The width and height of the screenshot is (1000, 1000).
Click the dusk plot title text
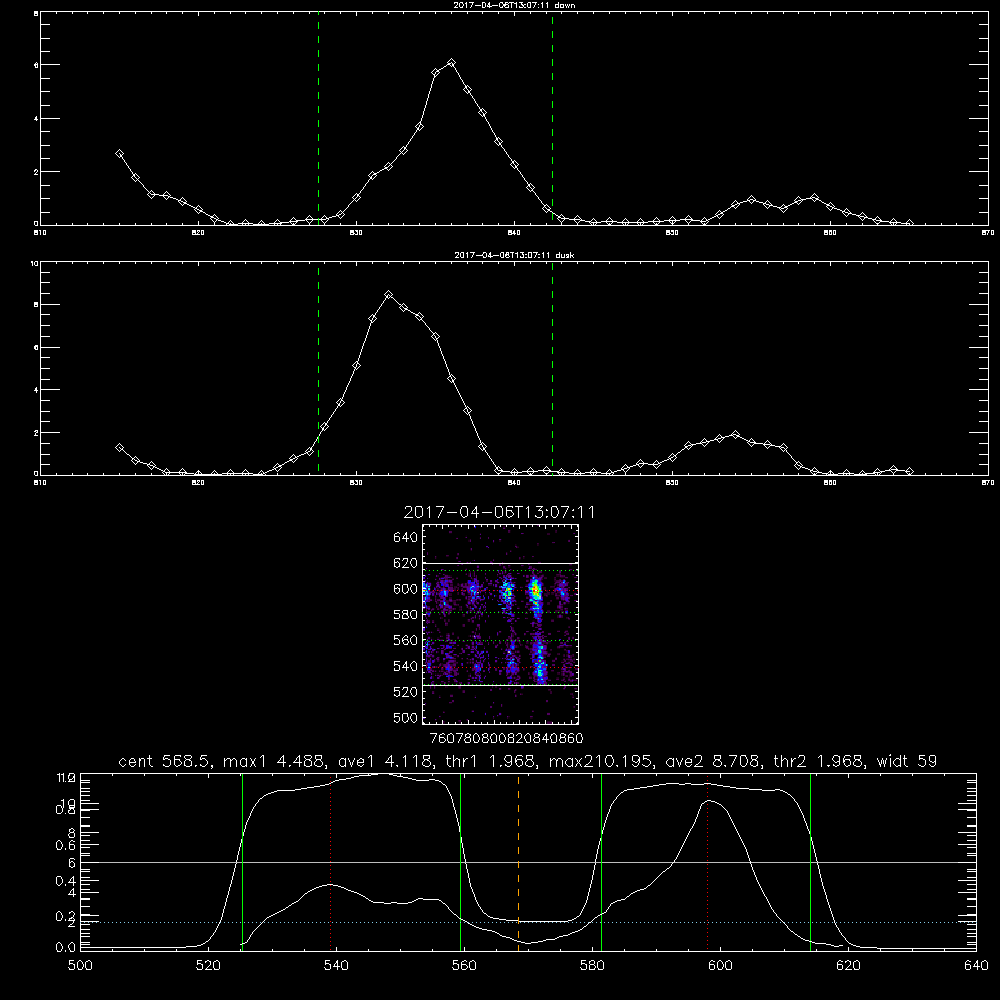[514, 255]
